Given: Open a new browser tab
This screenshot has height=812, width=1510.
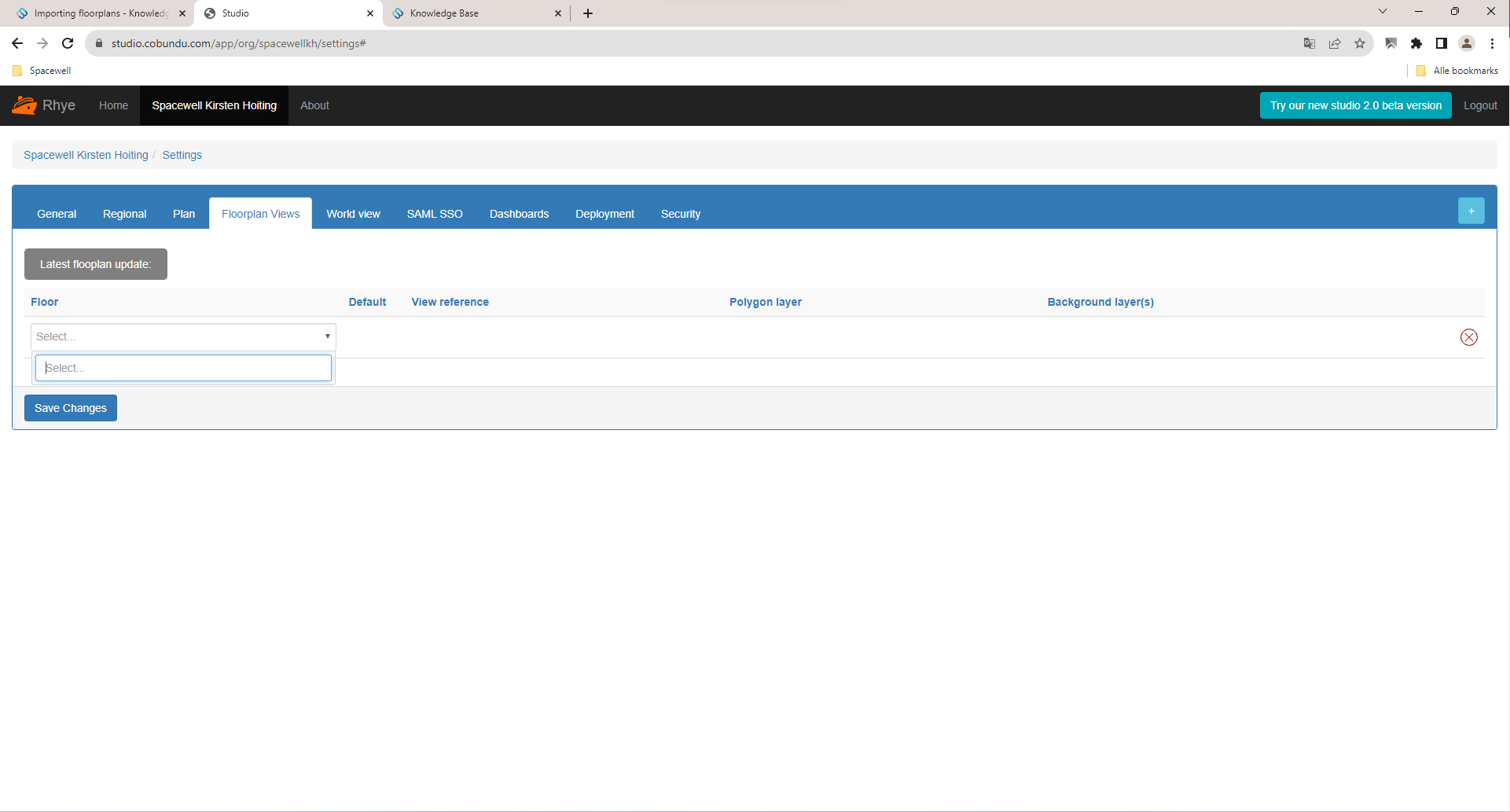Looking at the screenshot, I should [588, 13].
